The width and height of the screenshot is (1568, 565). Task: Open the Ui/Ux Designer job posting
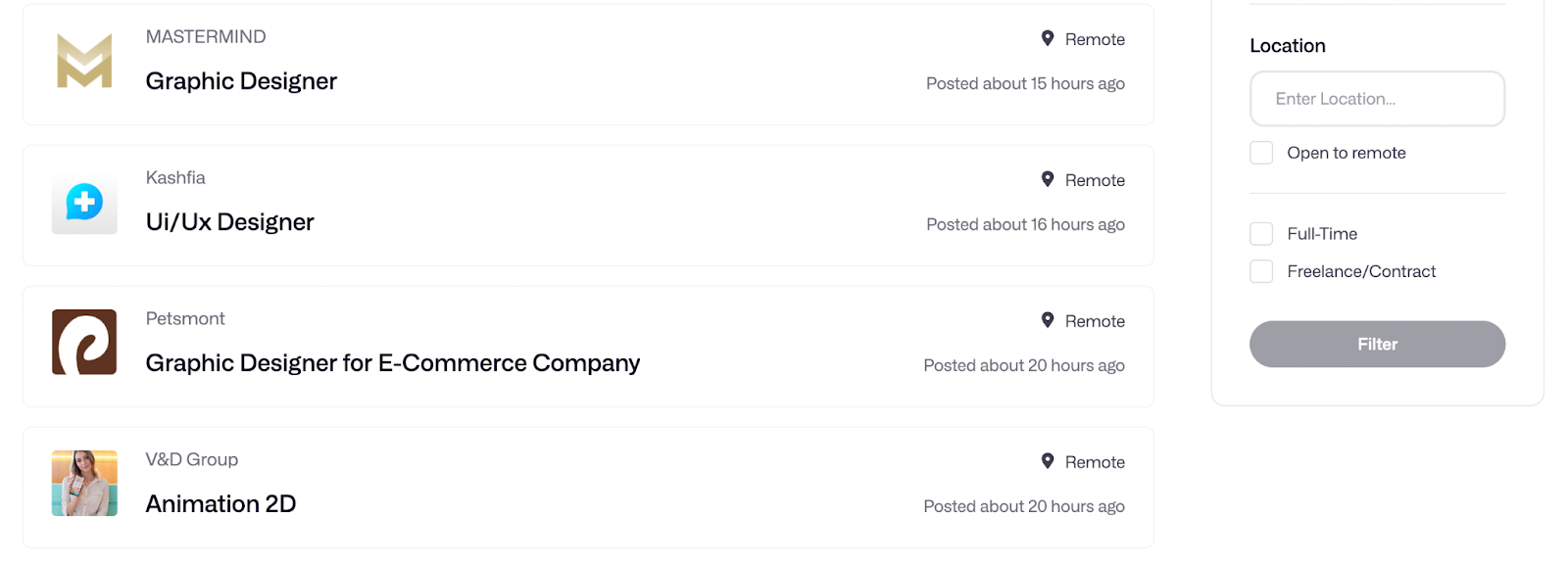[x=229, y=222]
